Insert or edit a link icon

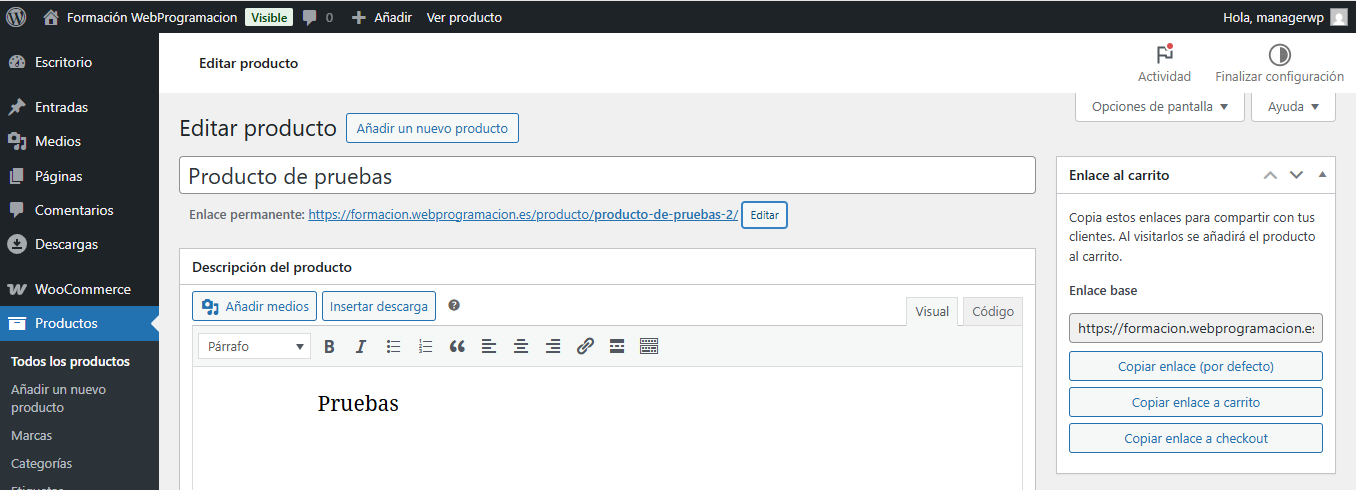coord(585,347)
